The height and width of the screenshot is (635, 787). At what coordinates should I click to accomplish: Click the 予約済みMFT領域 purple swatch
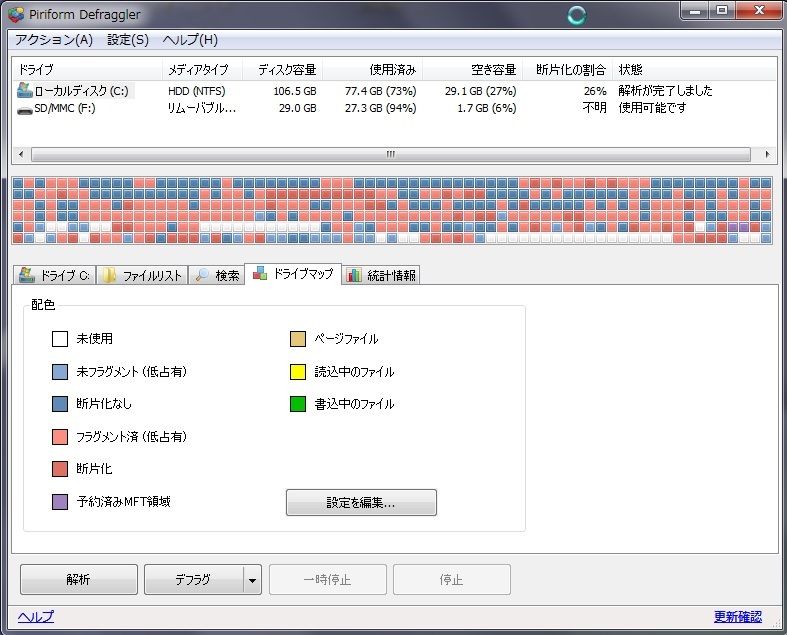(x=60, y=501)
